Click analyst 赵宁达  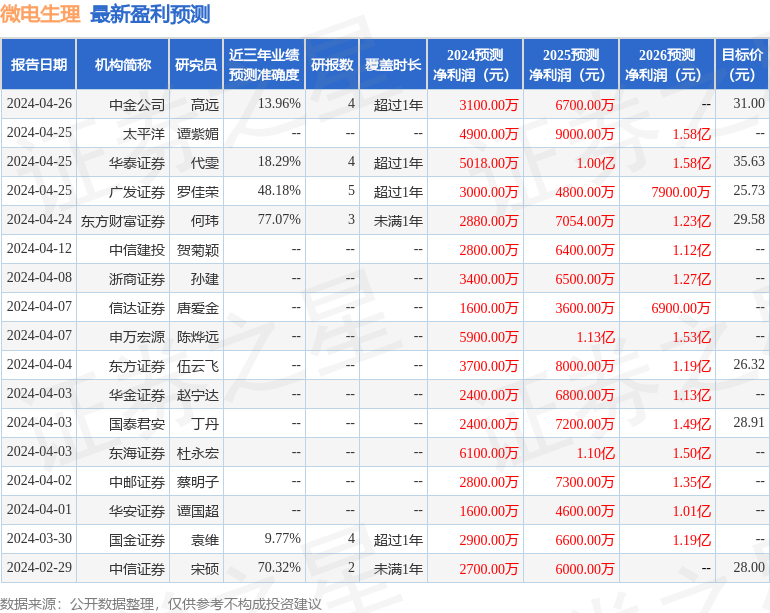pyautogui.click(x=197, y=394)
